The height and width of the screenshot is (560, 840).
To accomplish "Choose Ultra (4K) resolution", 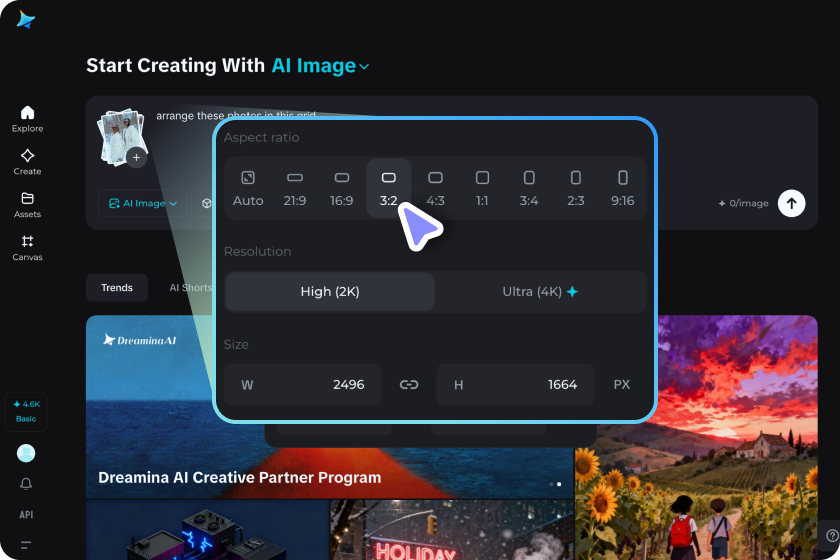I will [540, 292].
